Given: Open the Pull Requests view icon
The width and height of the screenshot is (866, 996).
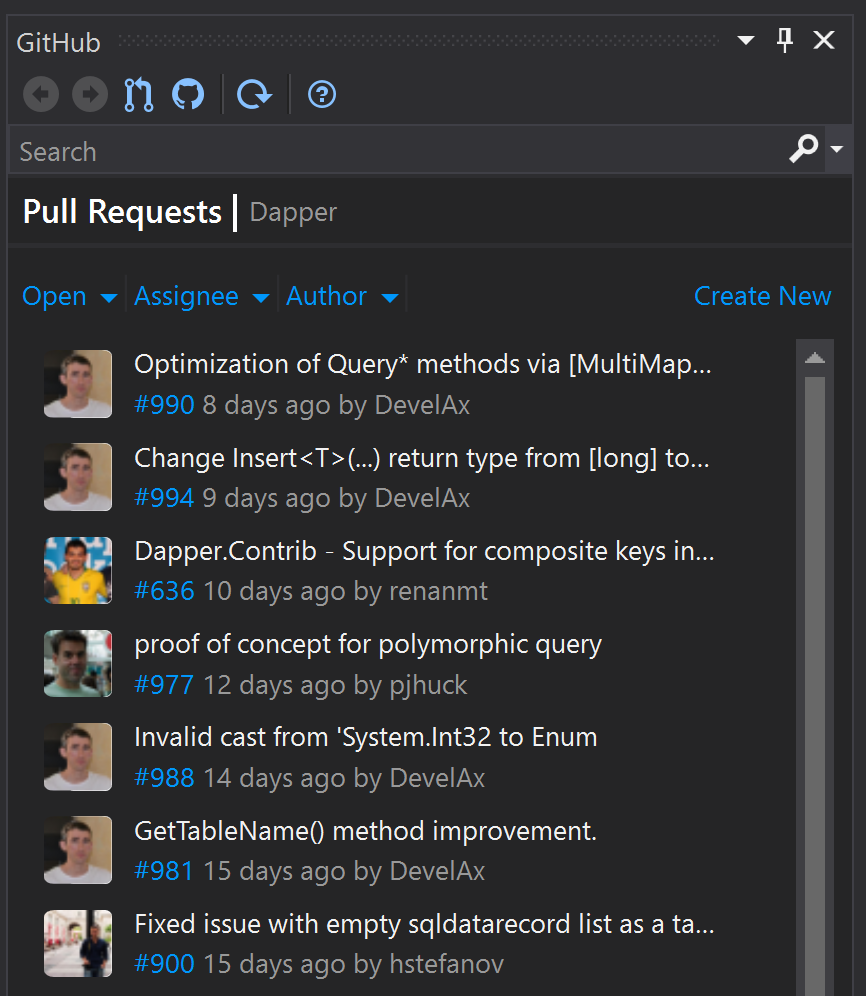Looking at the screenshot, I should (x=139, y=95).
